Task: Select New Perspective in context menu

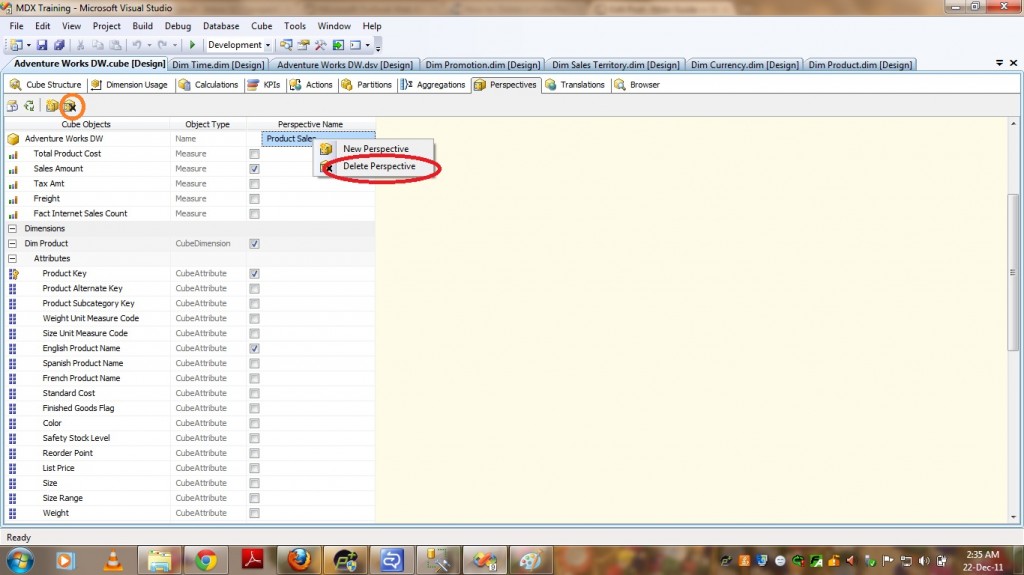Action: click(x=375, y=149)
